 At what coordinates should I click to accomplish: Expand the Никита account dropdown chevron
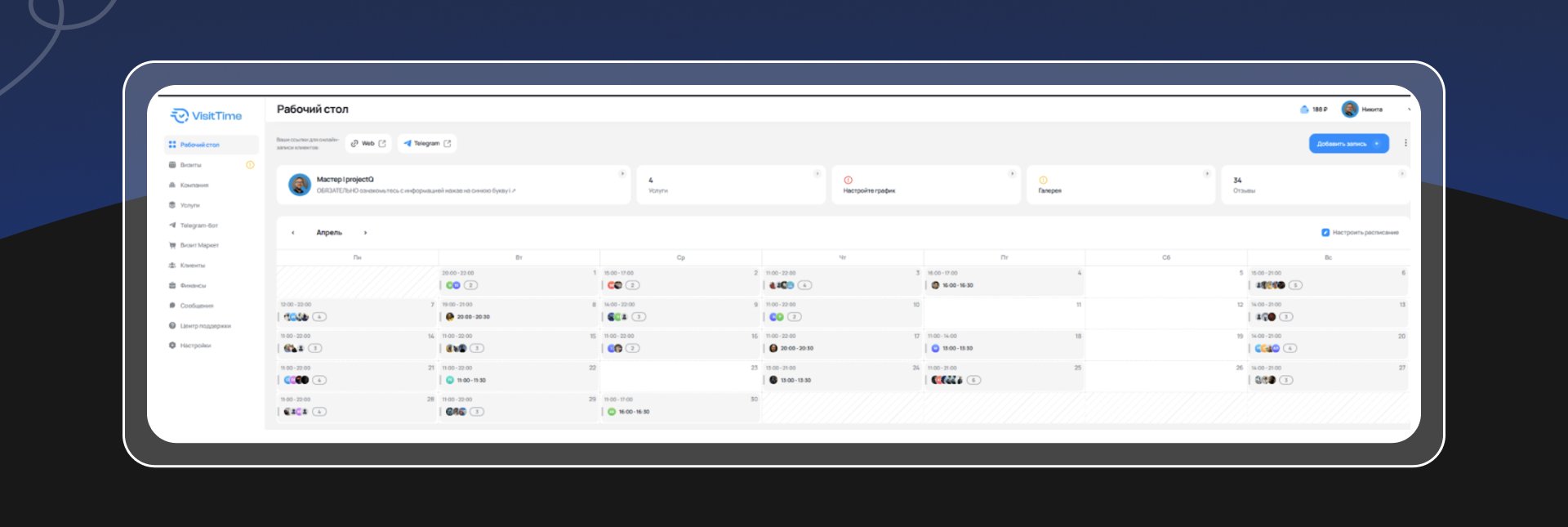[1409, 109]
